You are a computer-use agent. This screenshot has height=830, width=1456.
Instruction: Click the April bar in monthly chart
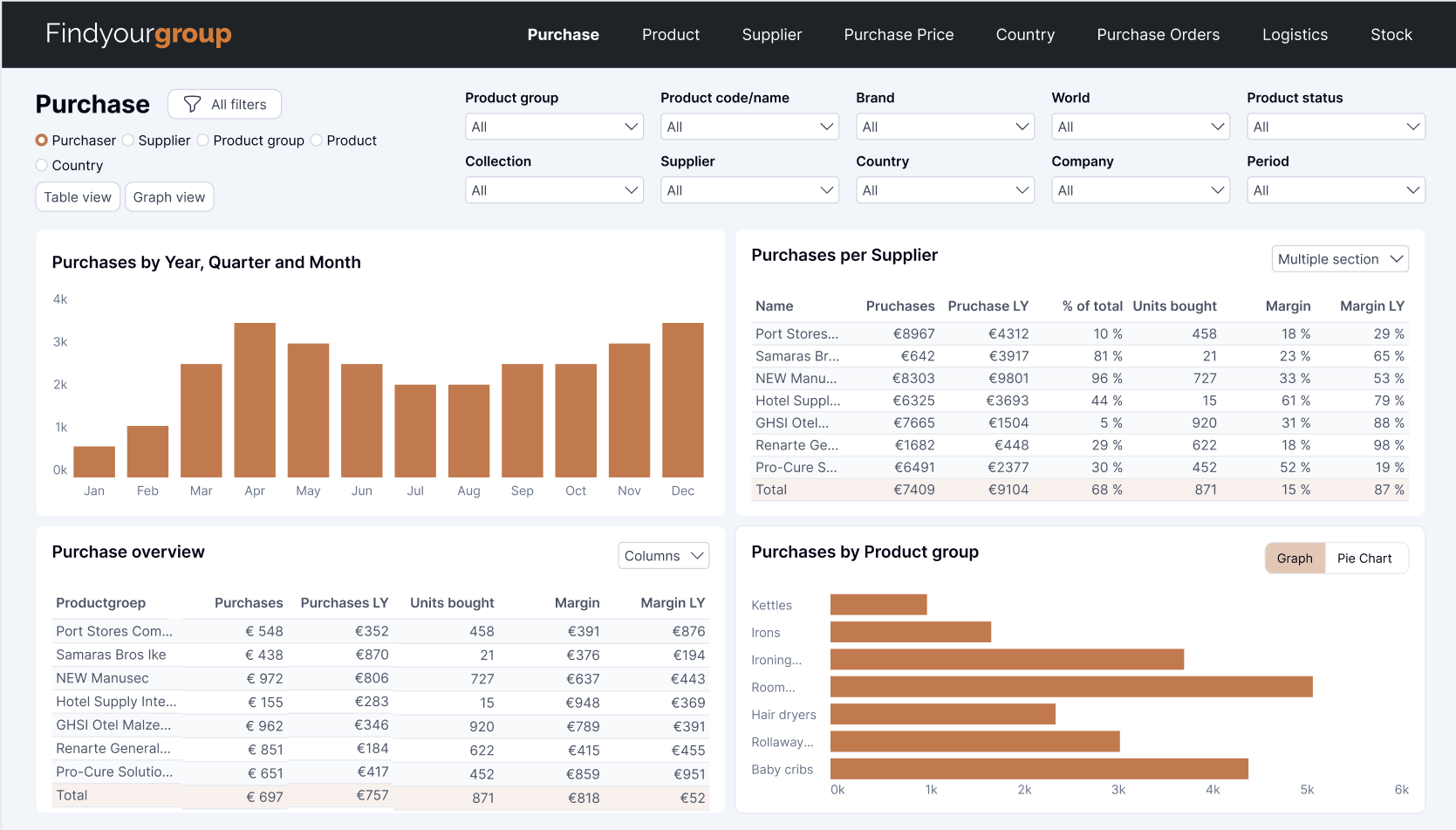[255, 400]
